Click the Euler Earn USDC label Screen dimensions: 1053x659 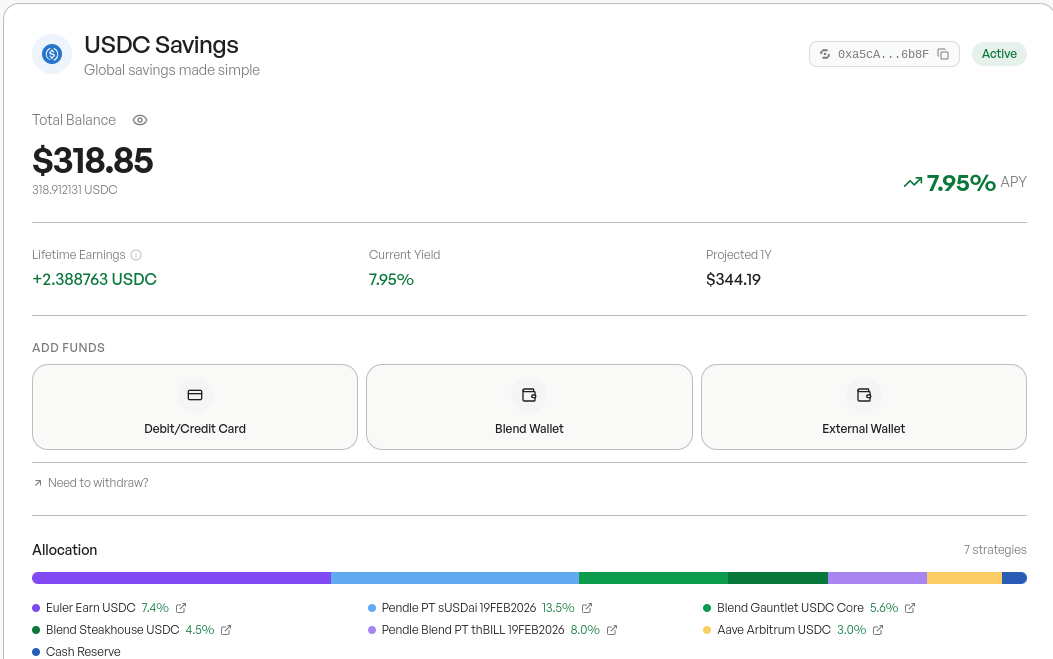(x=91, y=608)
